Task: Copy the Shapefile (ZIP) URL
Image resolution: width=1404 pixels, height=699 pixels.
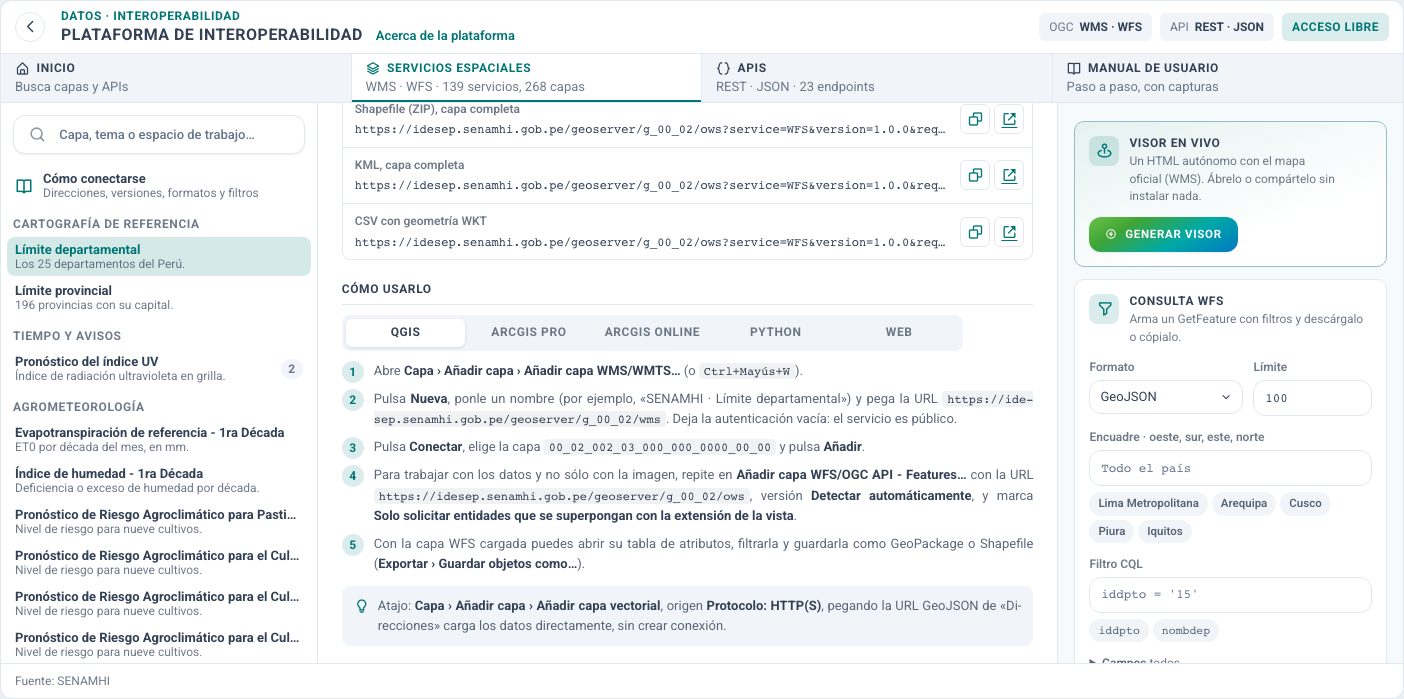Action: (975, 120)
